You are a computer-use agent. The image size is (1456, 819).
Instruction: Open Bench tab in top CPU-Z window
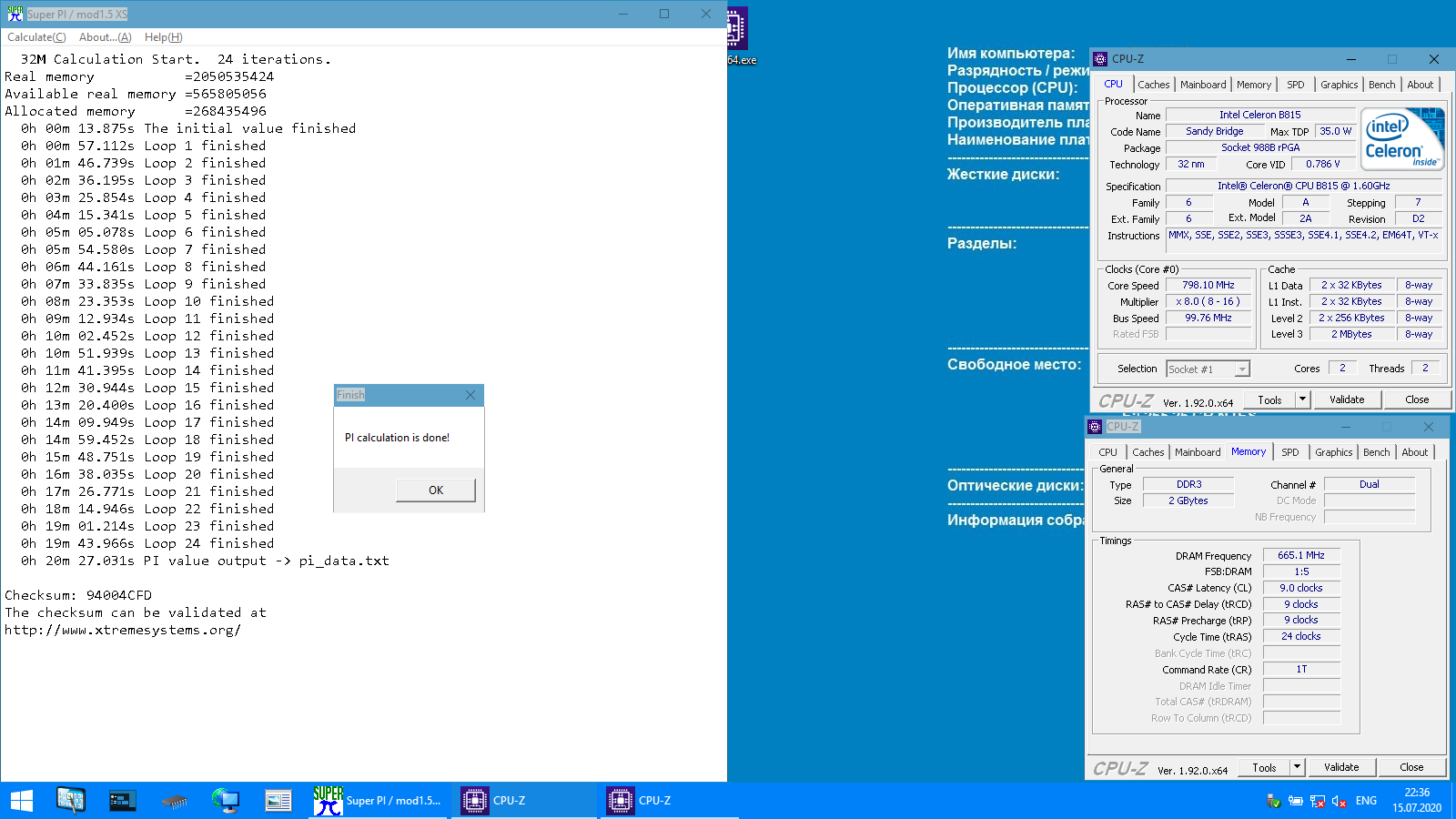(x=1381, y=85)
